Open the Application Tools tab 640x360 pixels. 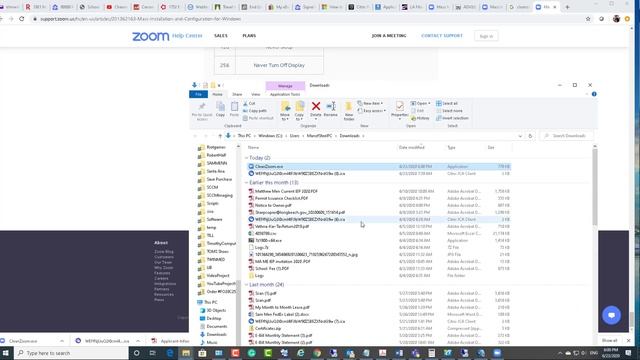coord(285,94)
